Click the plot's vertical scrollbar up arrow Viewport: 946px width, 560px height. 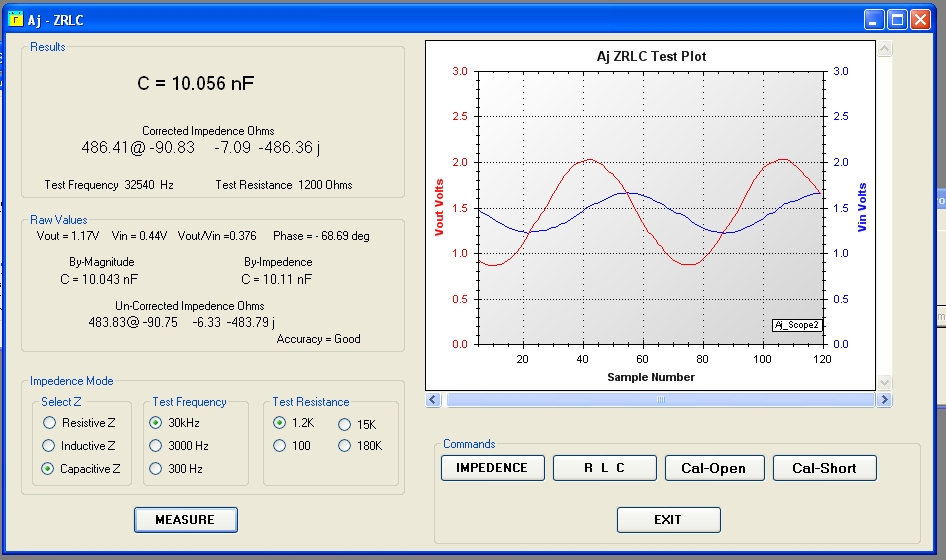[x=884, y=48]
